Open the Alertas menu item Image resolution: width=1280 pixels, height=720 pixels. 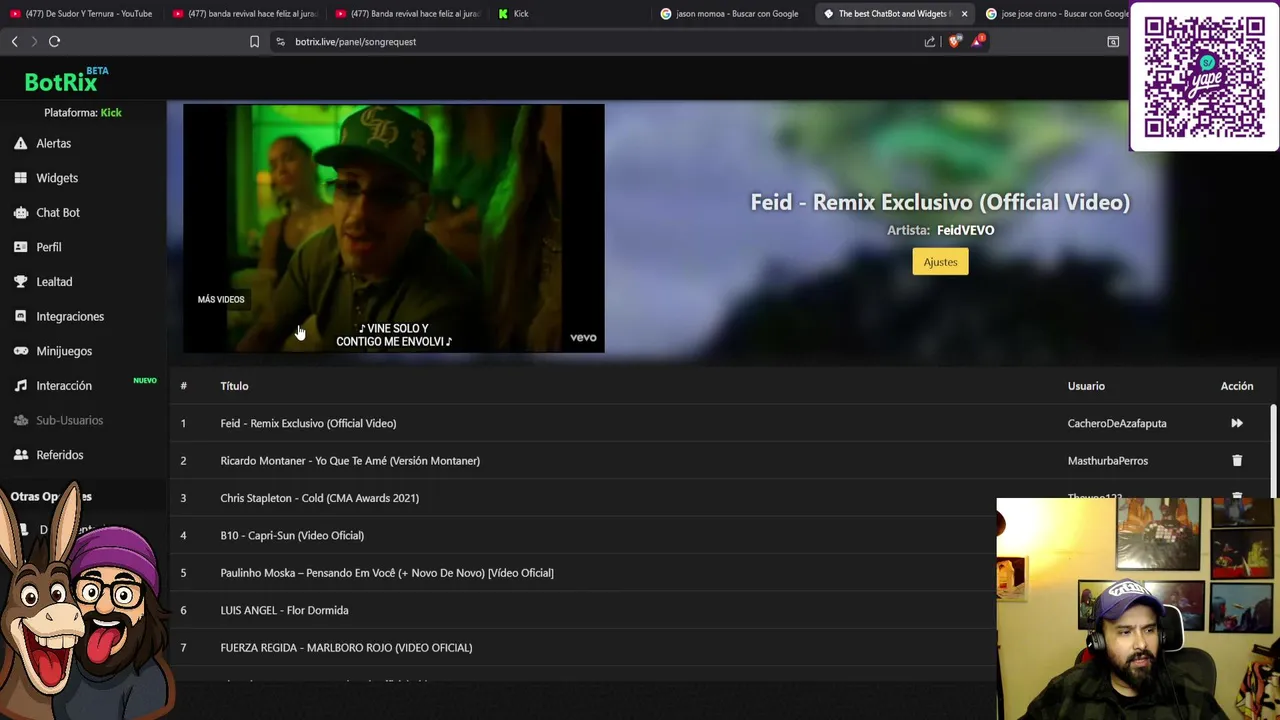point(54,143)
